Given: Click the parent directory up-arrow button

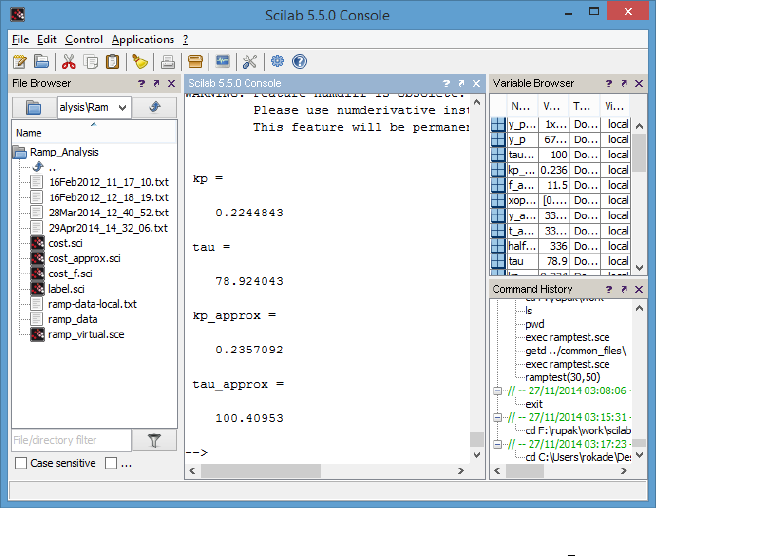Looking at the screenshot, I should coord(155,107).
